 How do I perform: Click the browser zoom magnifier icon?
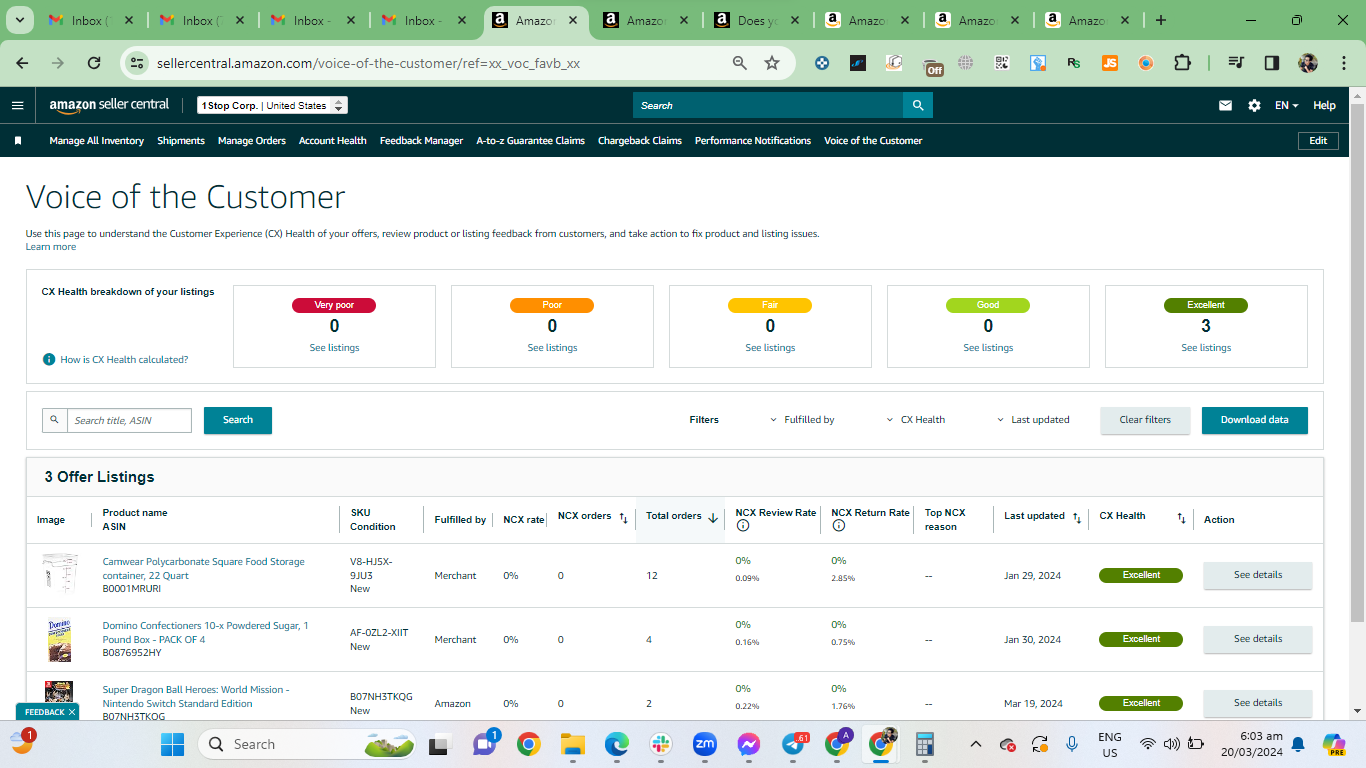tap(740, 63)
